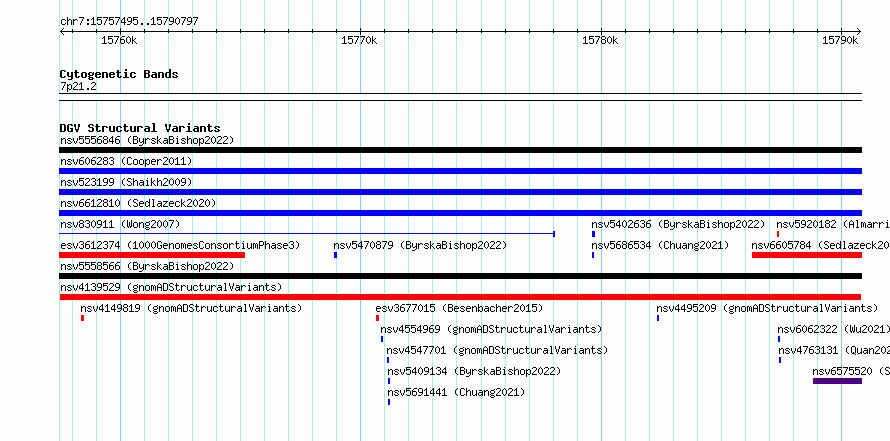890x441 pixels.
Task: Click the blue nsv4547701 marker
Action: click(388, 360)
